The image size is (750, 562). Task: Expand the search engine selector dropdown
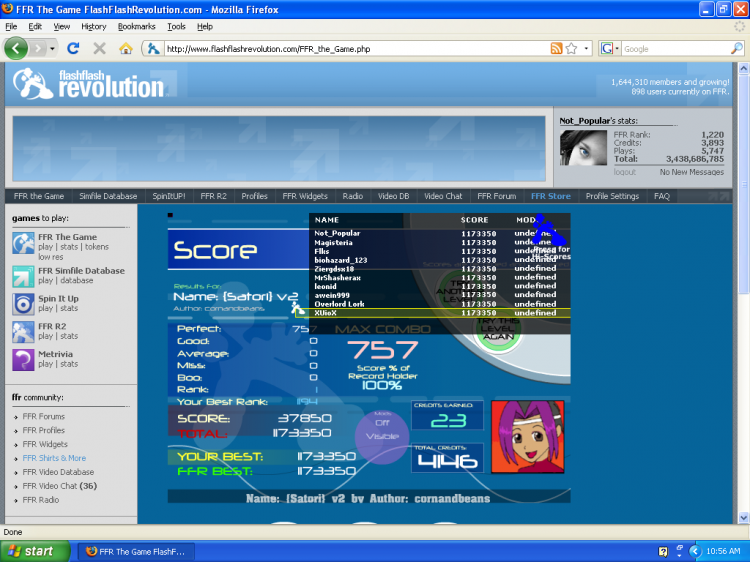click(x=611, y=48)
